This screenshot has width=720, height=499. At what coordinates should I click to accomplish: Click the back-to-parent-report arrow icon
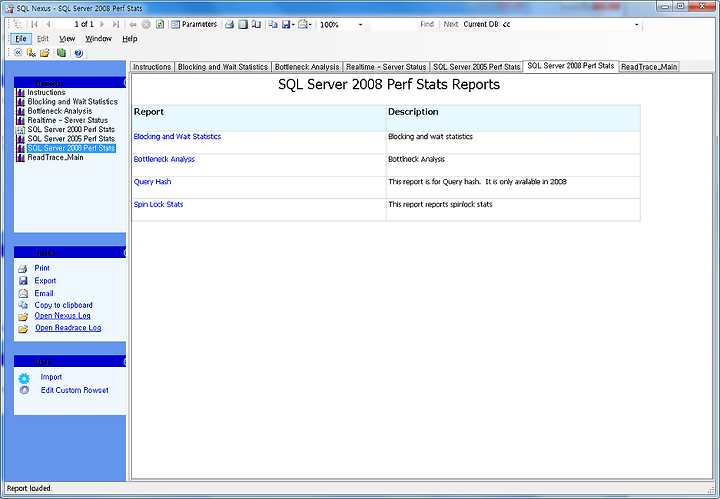(x=133, y=24)
